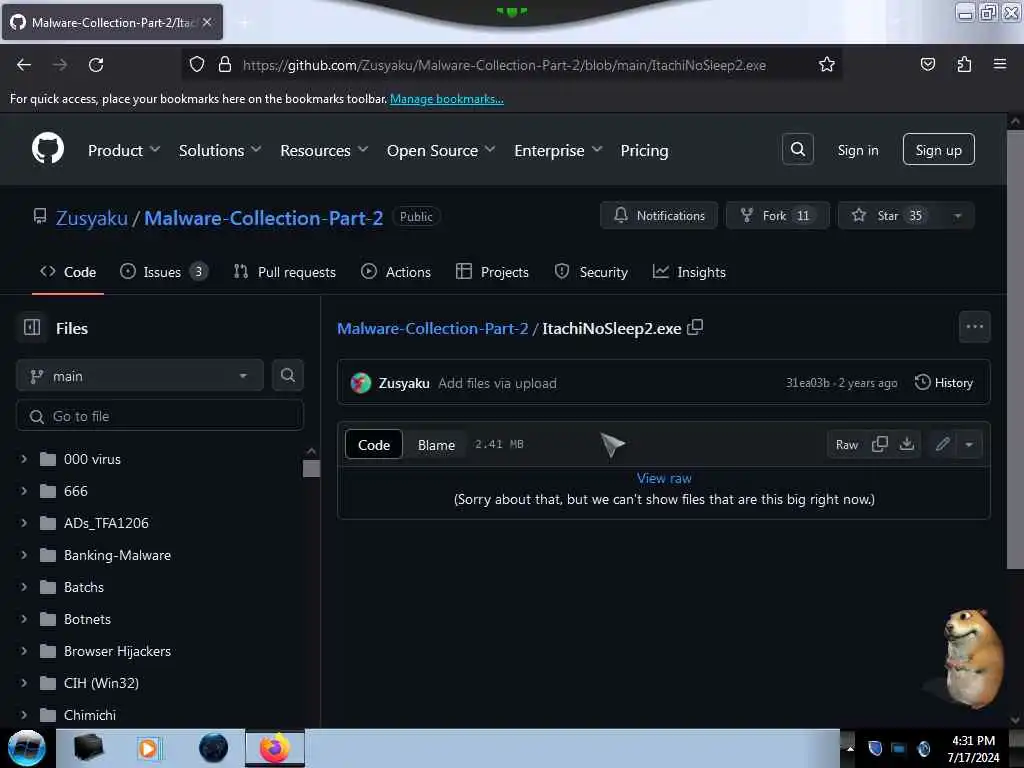Open the Solutions dropdown menu
This screenshot has height=768, width=1024.
[219, 150]
